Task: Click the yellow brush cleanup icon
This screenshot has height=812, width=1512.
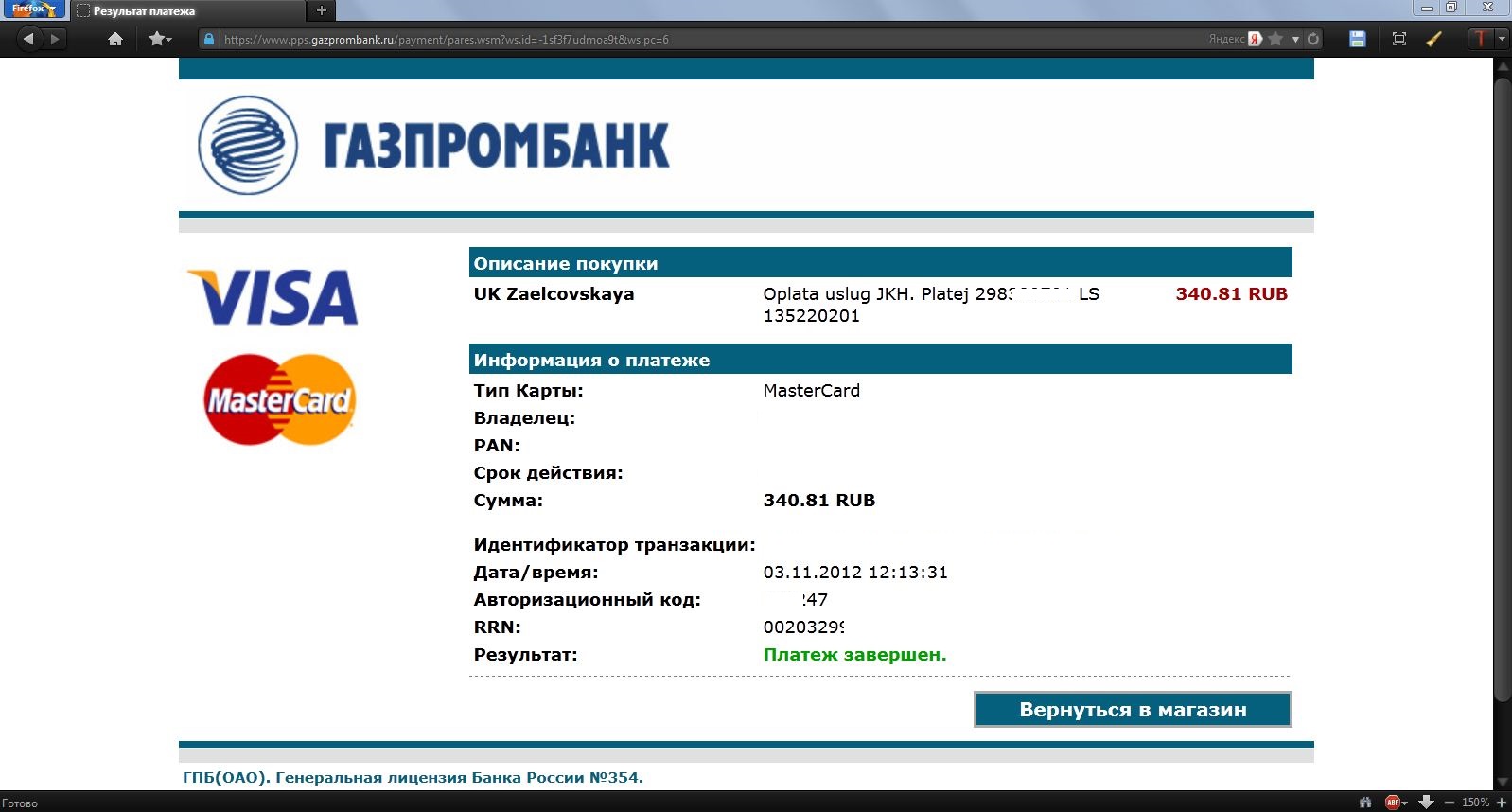Action: (x=1434, y=39)
